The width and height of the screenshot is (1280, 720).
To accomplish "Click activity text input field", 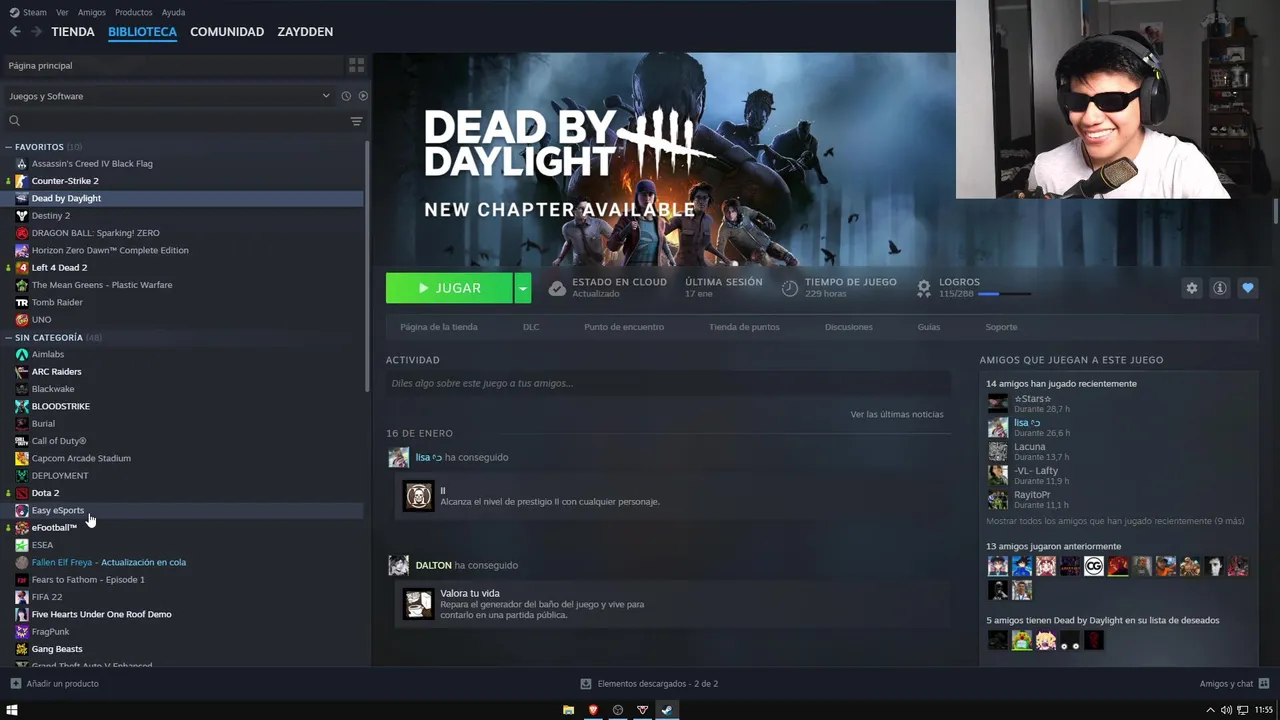I will [668, 383].
